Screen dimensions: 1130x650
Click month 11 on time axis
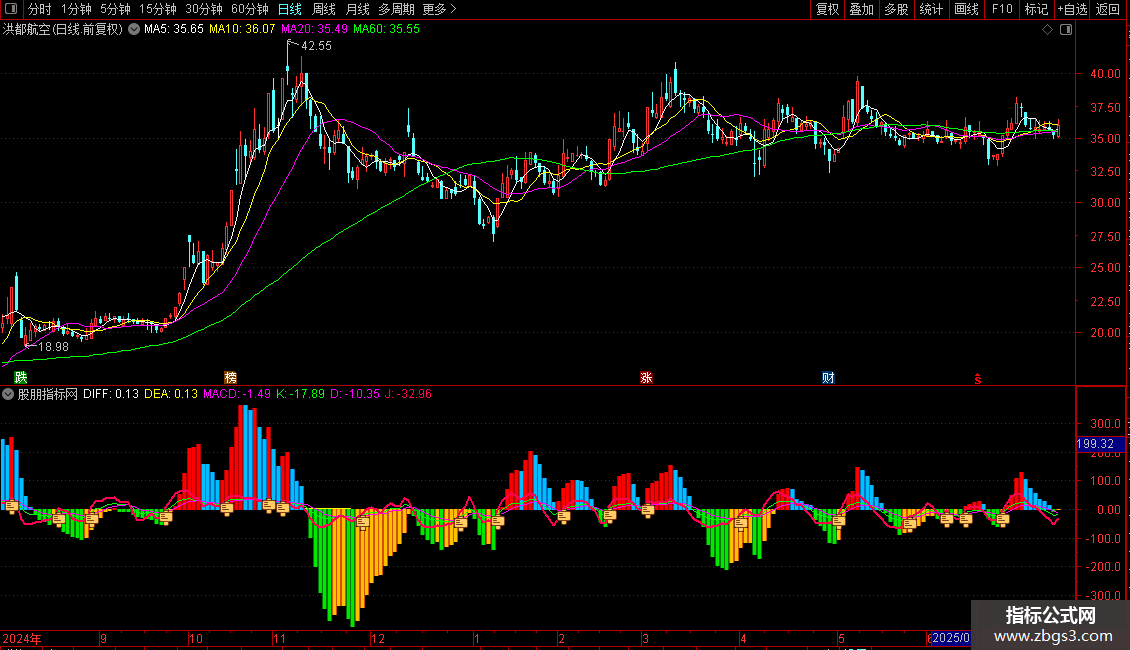[x=280, y=638]
